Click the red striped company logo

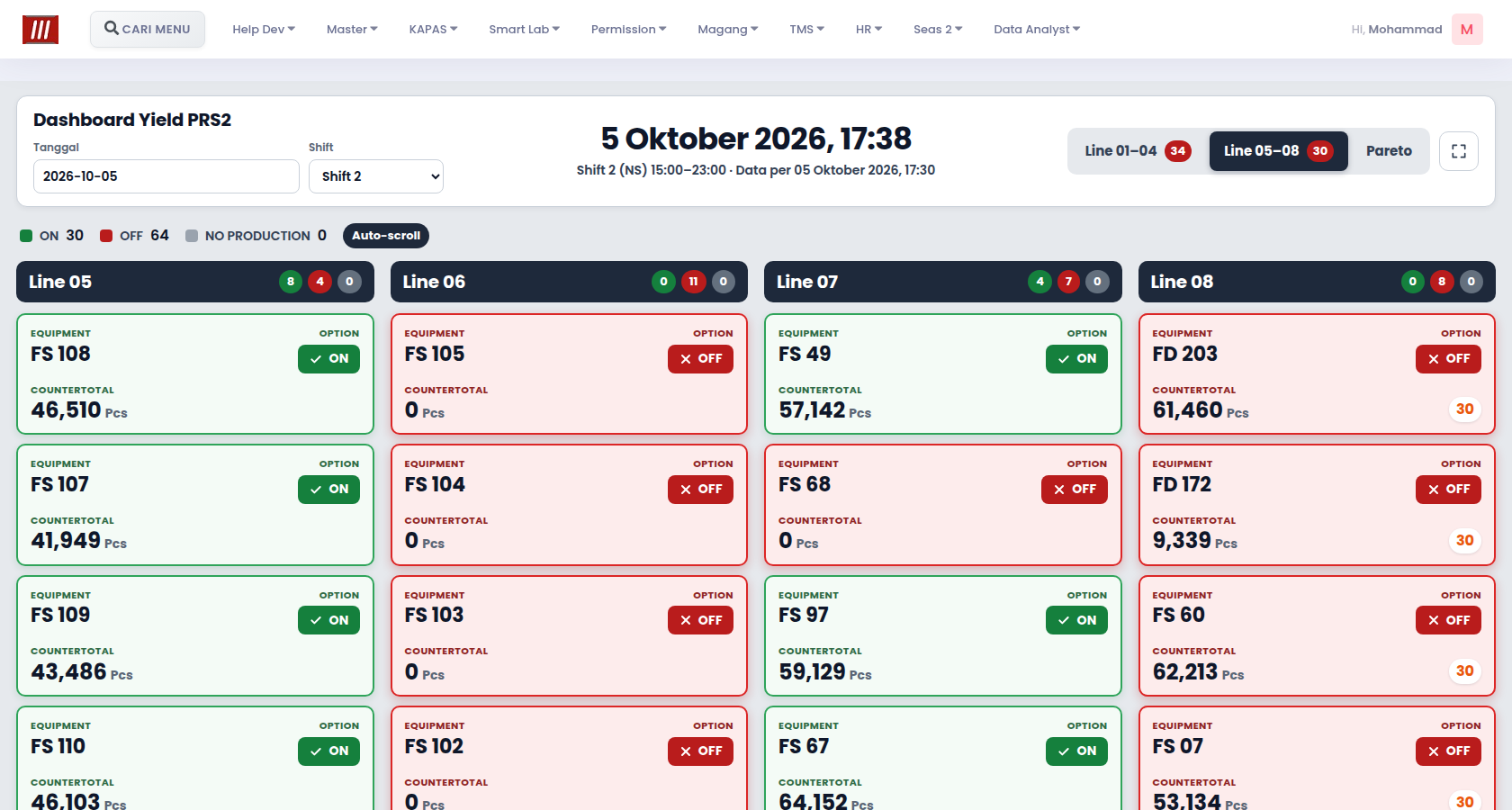[x=40, y=30]
